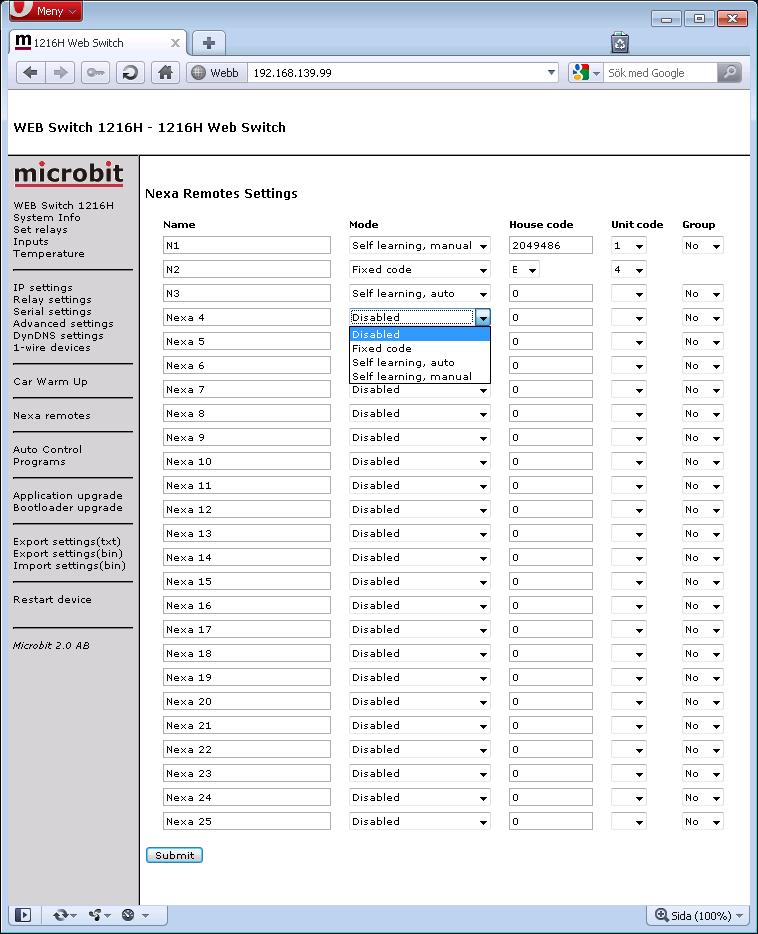Viewport: 758px width, 934px height.
Task: Open the N2 Fixed code mode dropdown
Action: (419, 269)
